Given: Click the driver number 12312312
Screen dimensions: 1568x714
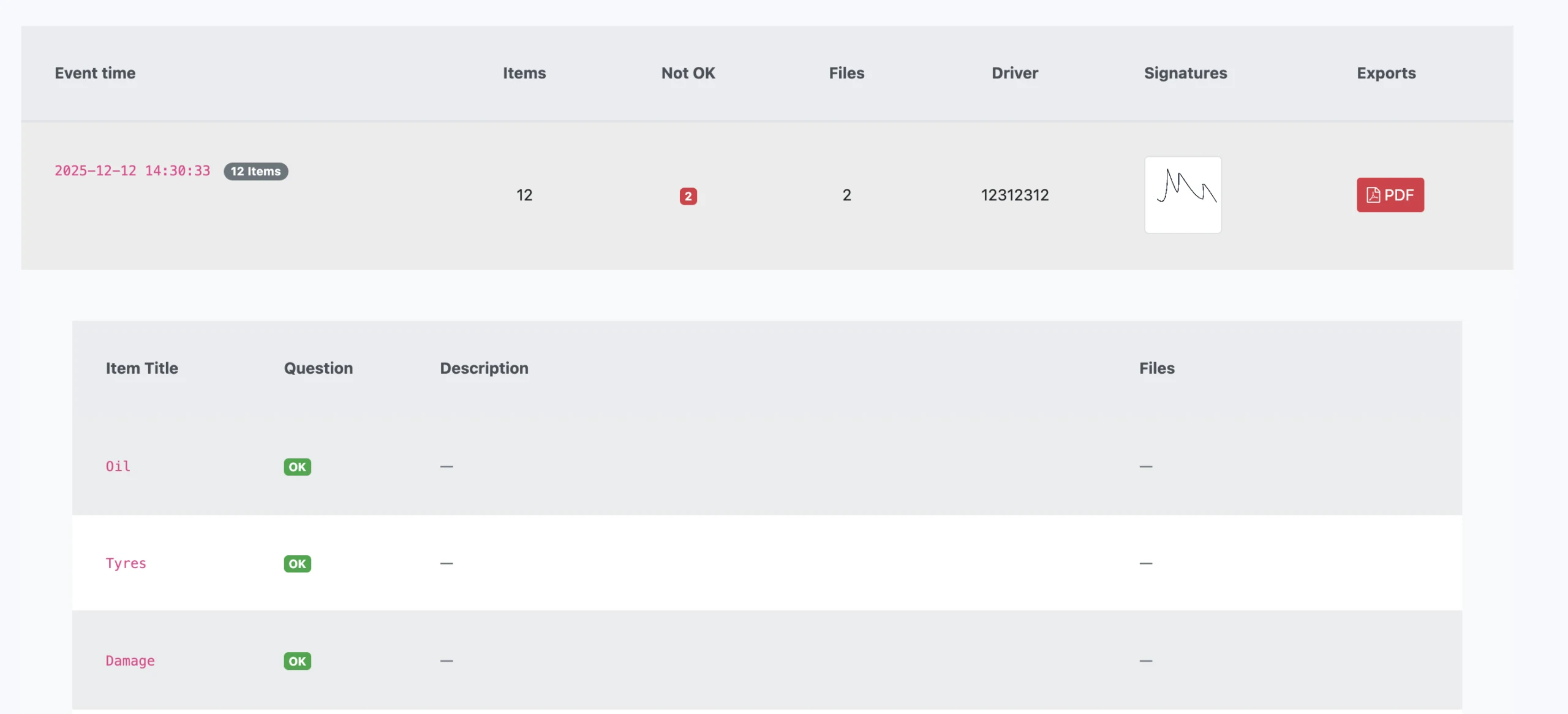Looking at the screenshot, I should [x=1014, y=195].
